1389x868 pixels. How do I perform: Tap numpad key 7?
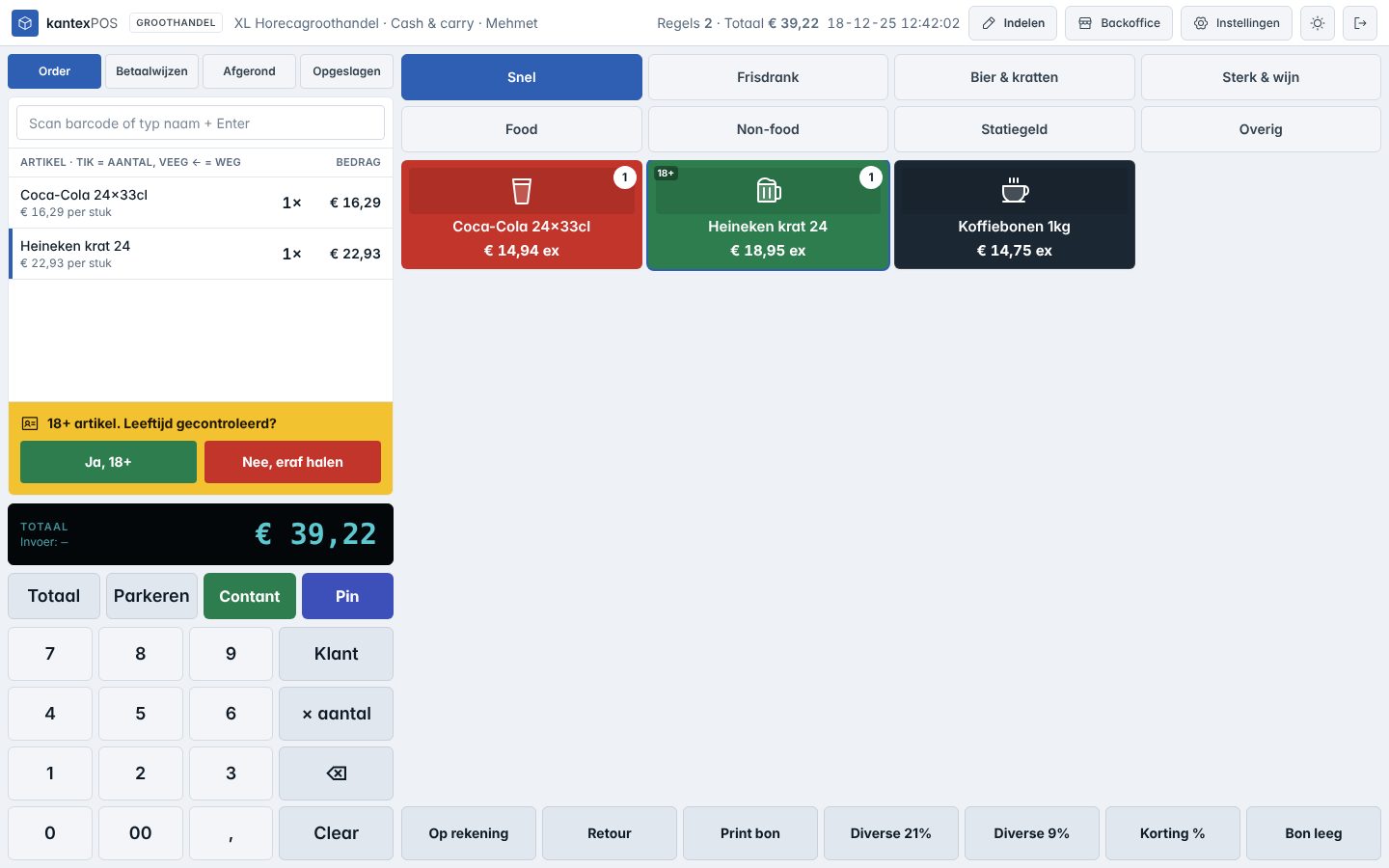click(x=50, y=654)
